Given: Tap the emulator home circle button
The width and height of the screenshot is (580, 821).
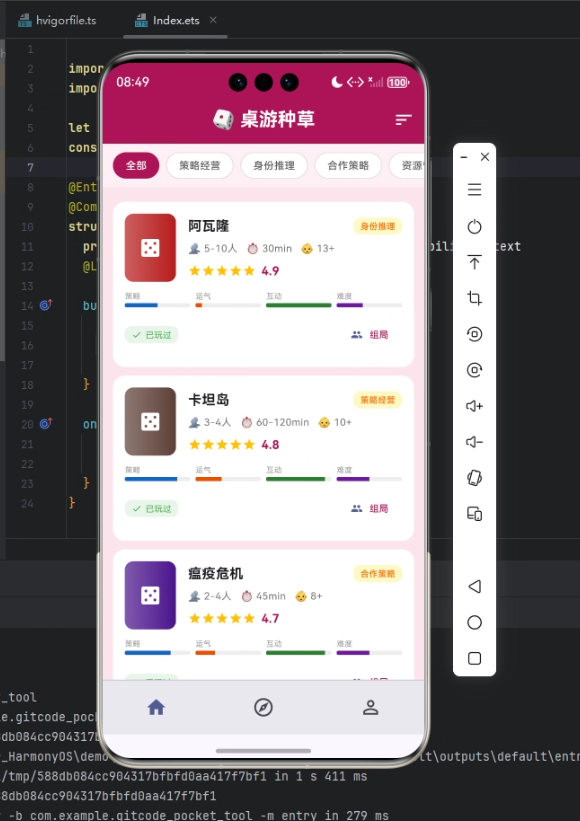Looking at the screenshot, I should (474, 622).
